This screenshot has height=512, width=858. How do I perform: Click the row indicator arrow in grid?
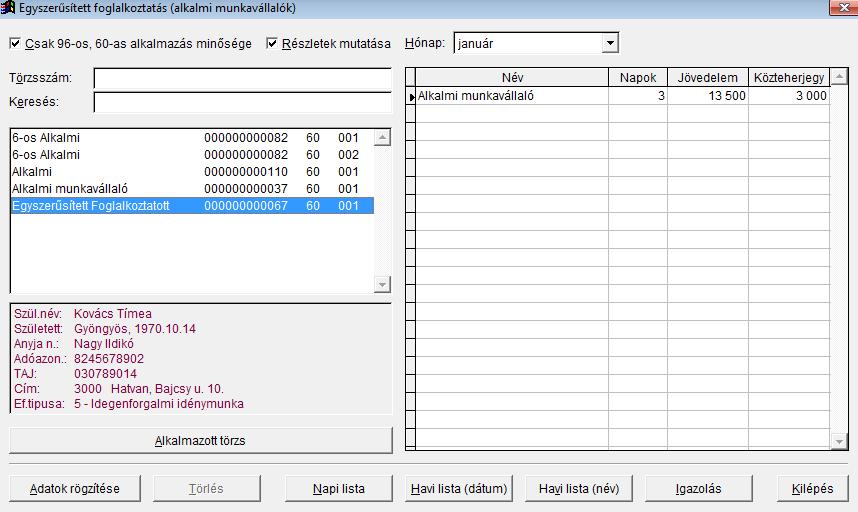(411, 96)
